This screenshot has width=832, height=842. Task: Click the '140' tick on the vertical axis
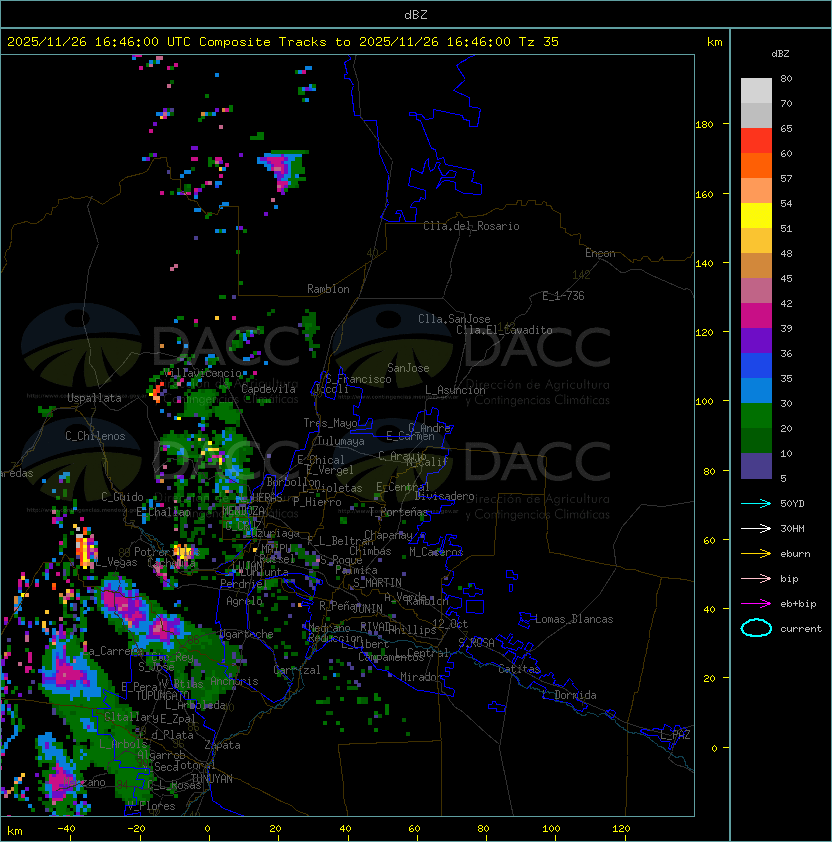tap(704, 264)
